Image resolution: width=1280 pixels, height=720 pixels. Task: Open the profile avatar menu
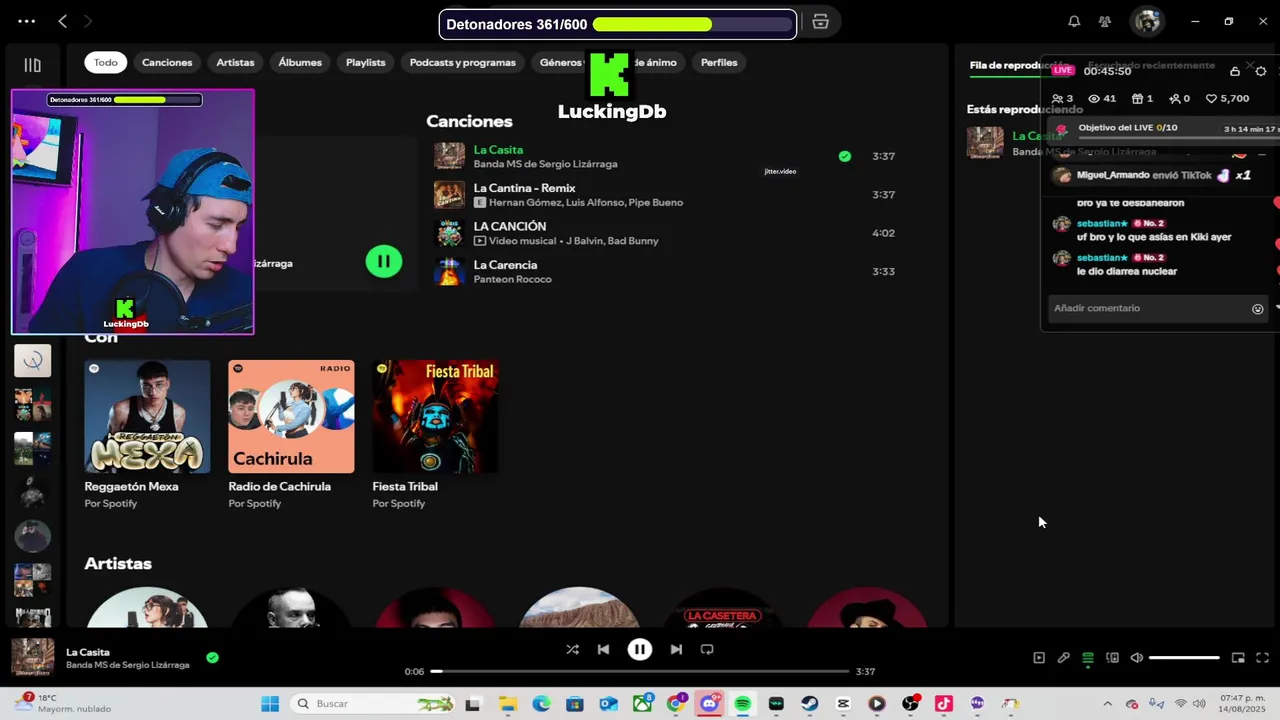click(x=1147, y=21)
